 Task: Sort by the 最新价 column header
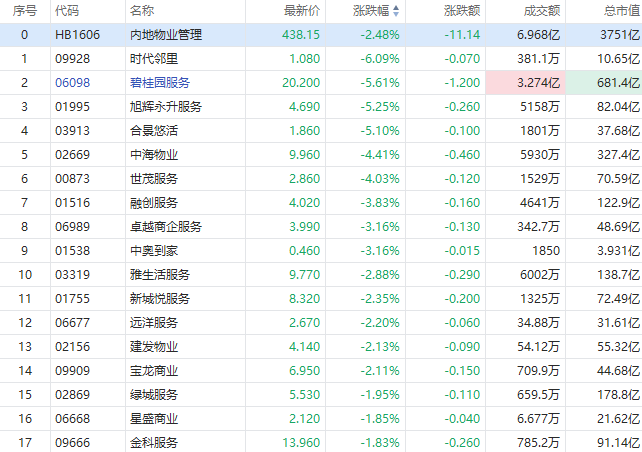tap(302, 11)
